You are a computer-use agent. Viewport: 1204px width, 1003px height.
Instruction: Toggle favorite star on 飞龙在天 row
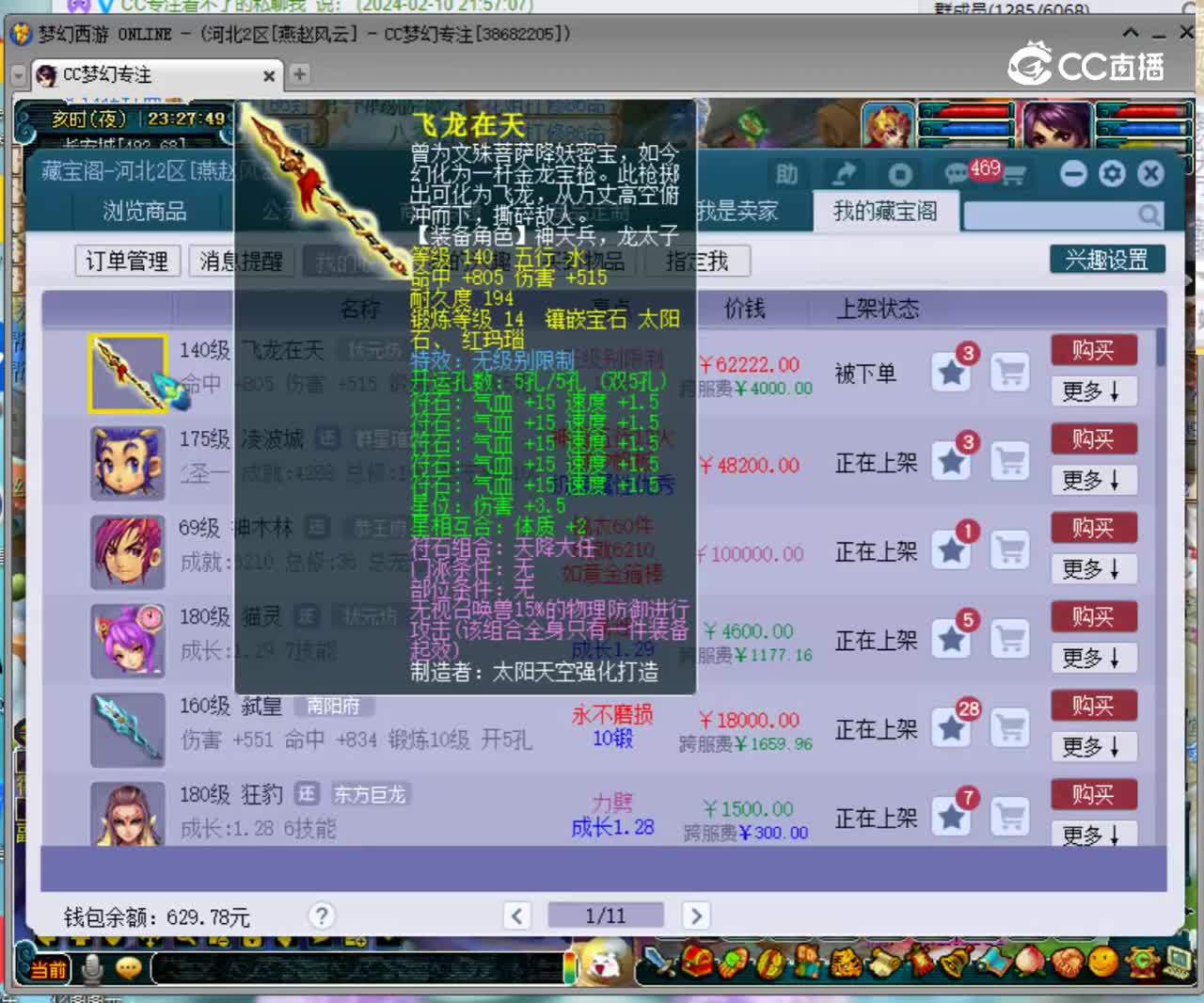952,373
